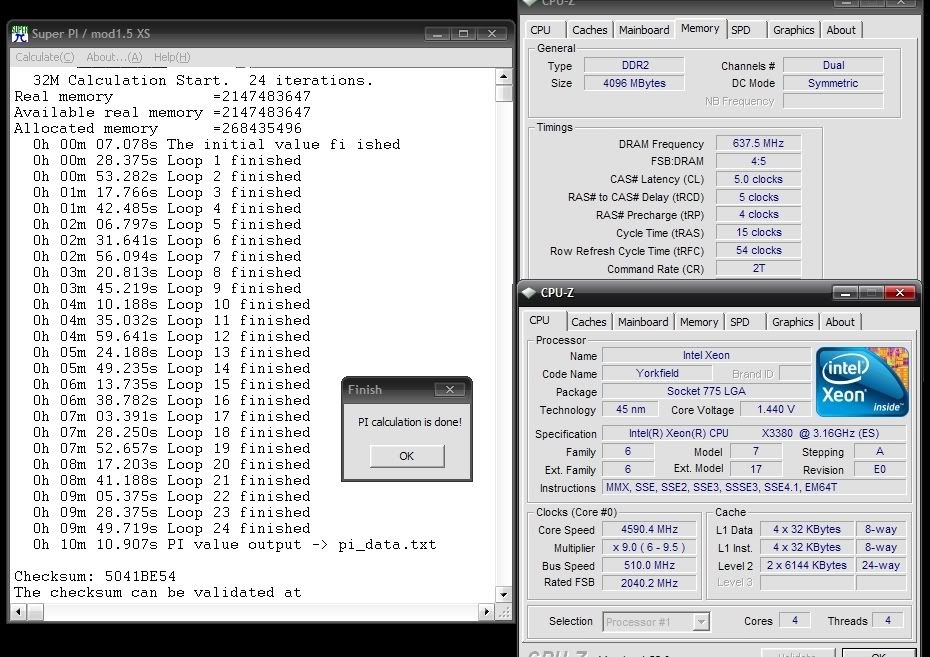
Task: Expand the Processor #1 selection dropdown
Action: pos(701,622)
